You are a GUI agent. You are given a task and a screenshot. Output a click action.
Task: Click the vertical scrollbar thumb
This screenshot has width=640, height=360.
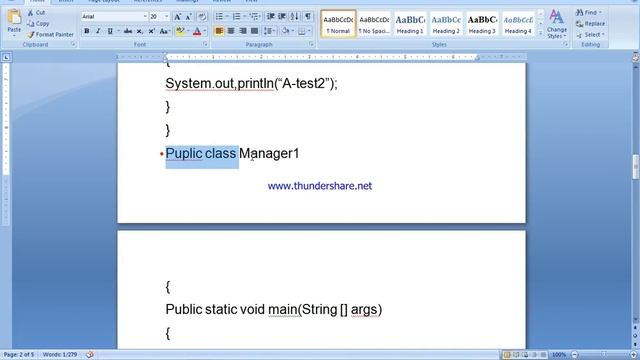(636, 167)
